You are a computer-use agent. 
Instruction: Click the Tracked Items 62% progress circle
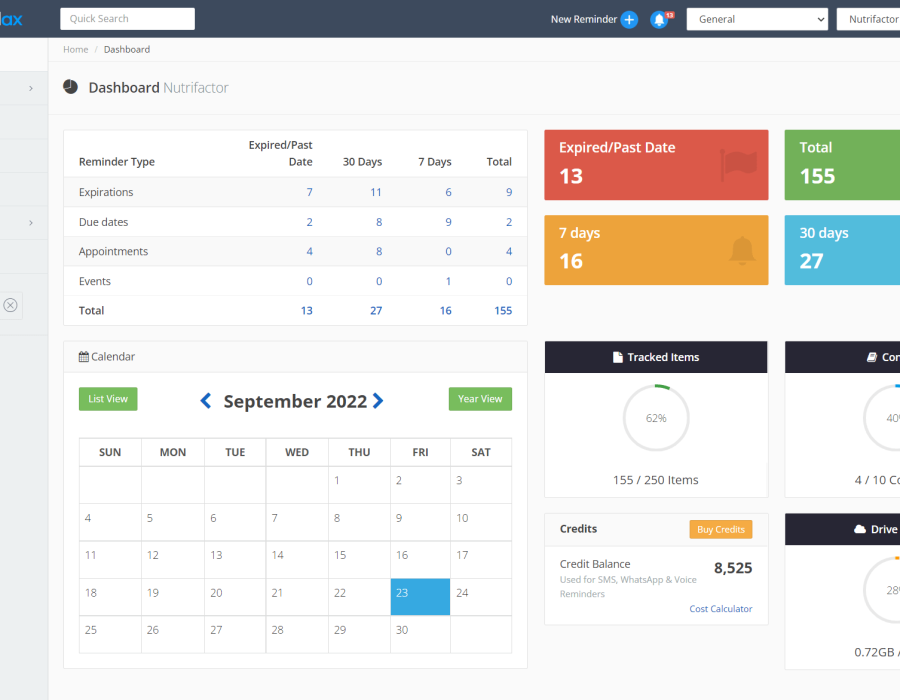point(656,418)
